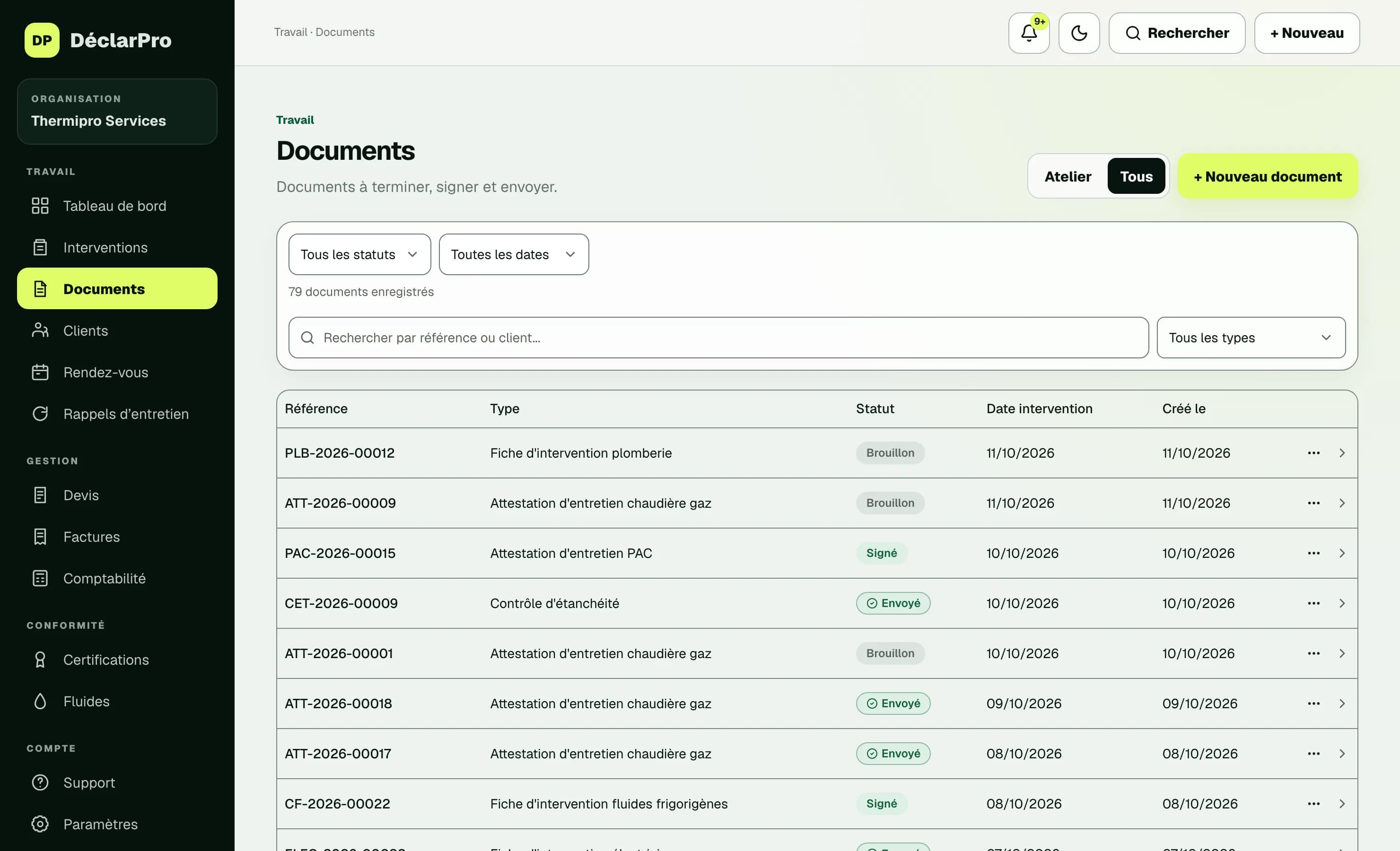Open Rappels d'entretien
1400x851 pixels.
(x=117, y=414)
